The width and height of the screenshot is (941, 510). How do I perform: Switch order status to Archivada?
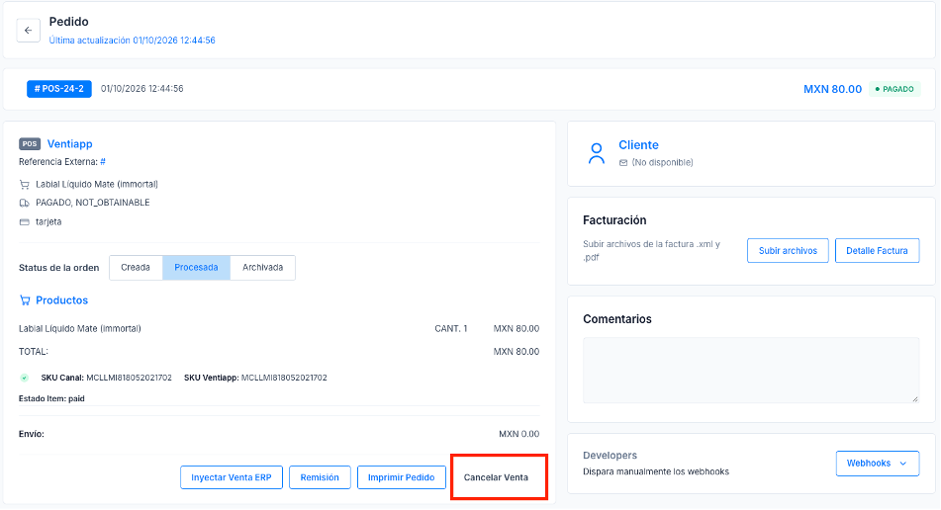(263, 268)
